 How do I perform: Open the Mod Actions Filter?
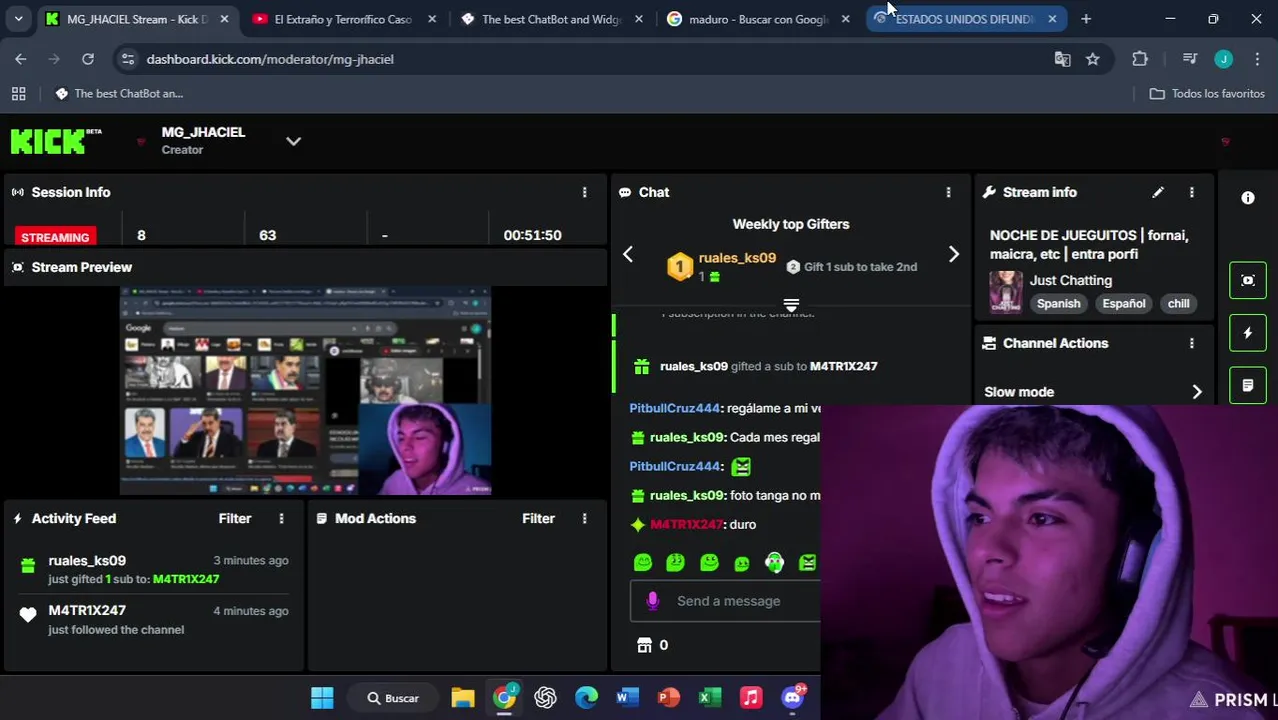tap(538, 518)
